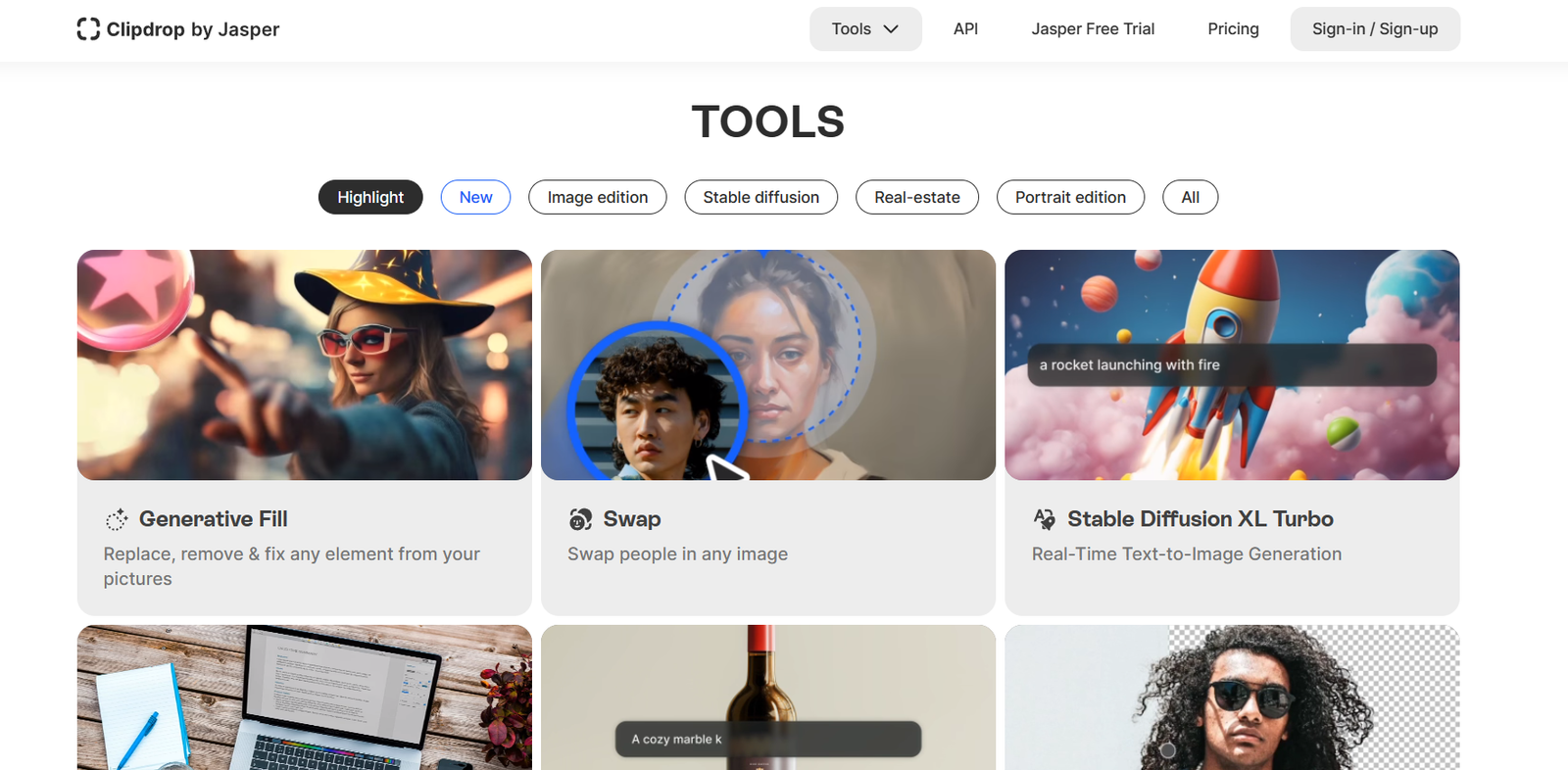Click the Clipdrop logo icon

tap(88, 29)
